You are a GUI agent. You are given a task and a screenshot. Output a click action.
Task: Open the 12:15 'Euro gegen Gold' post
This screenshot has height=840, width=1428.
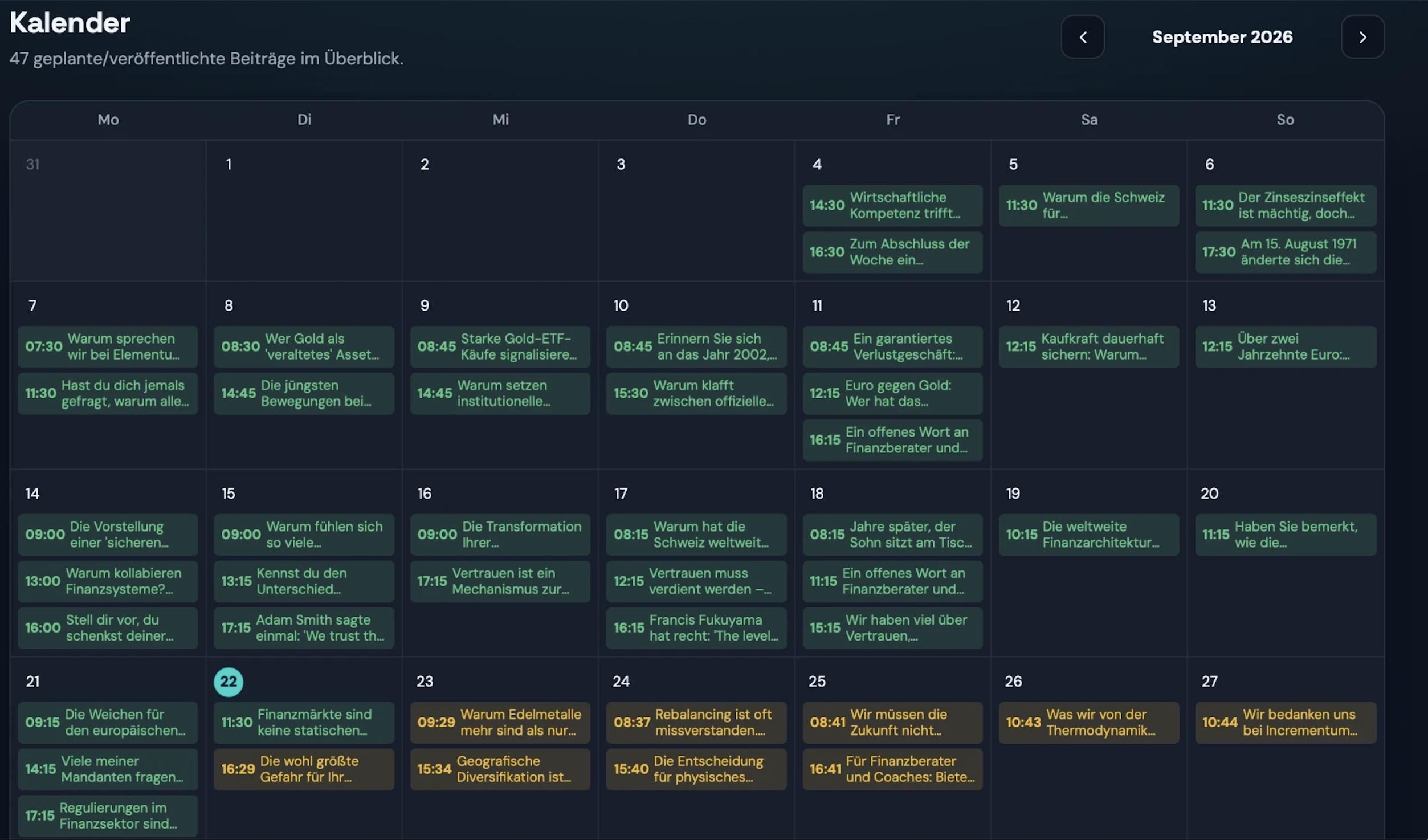coord(892,393)
